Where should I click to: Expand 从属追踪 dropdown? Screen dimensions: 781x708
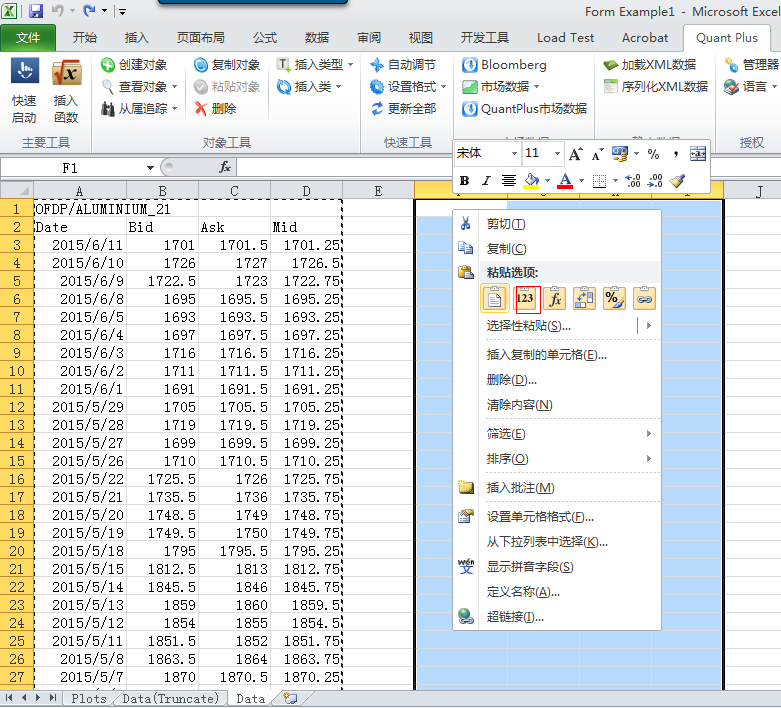(x=174, y=109)
